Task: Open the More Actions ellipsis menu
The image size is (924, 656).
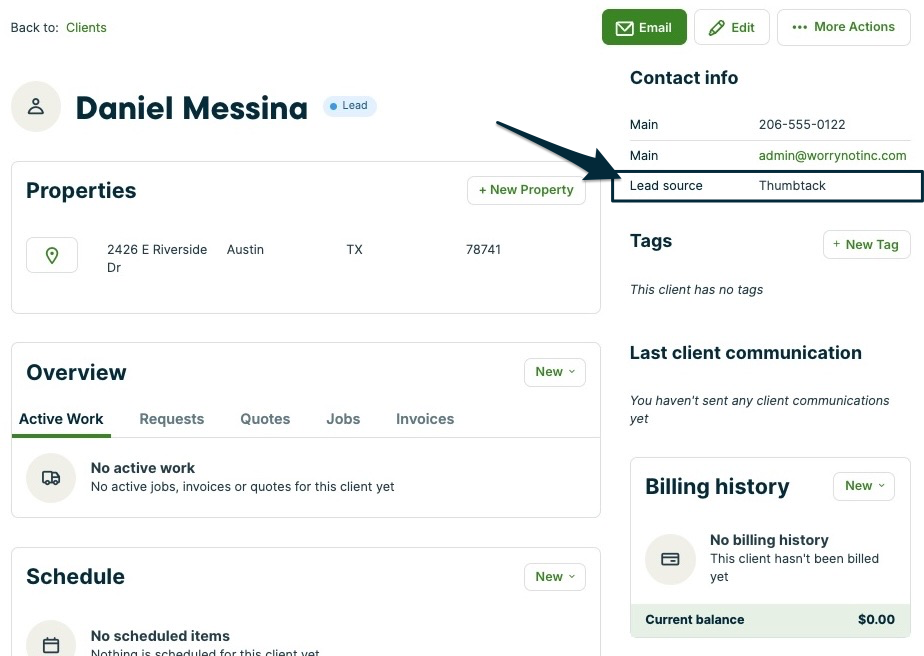Action: [x=843, y=27]
